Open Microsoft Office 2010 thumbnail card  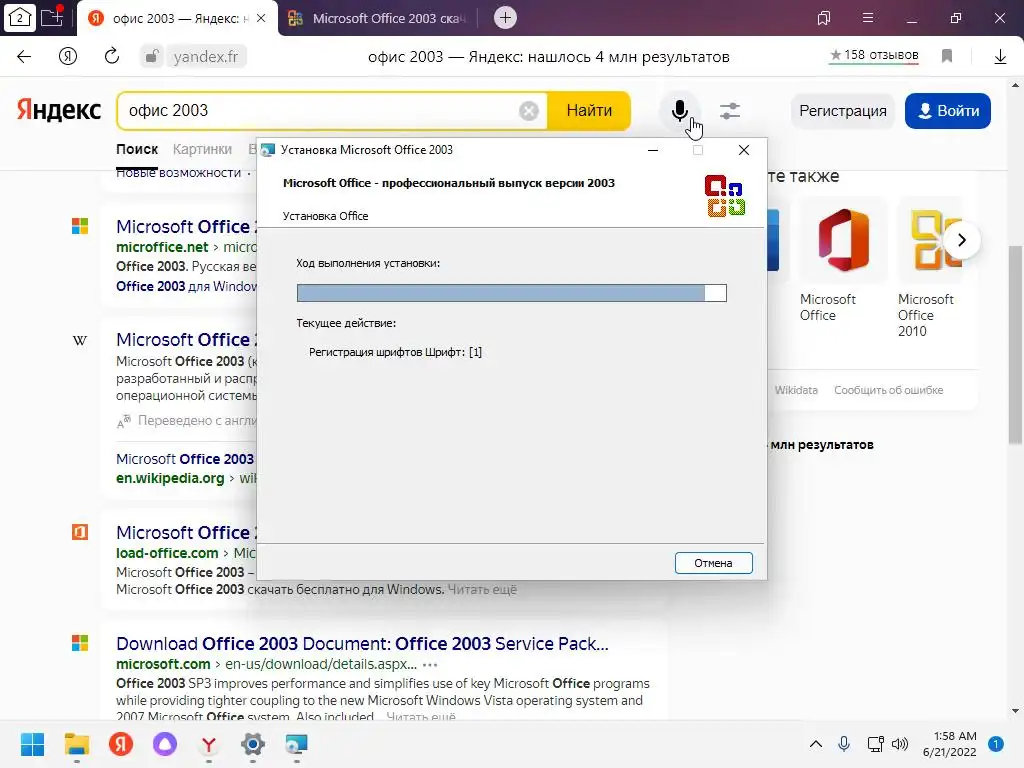click(x=930, y=269)
